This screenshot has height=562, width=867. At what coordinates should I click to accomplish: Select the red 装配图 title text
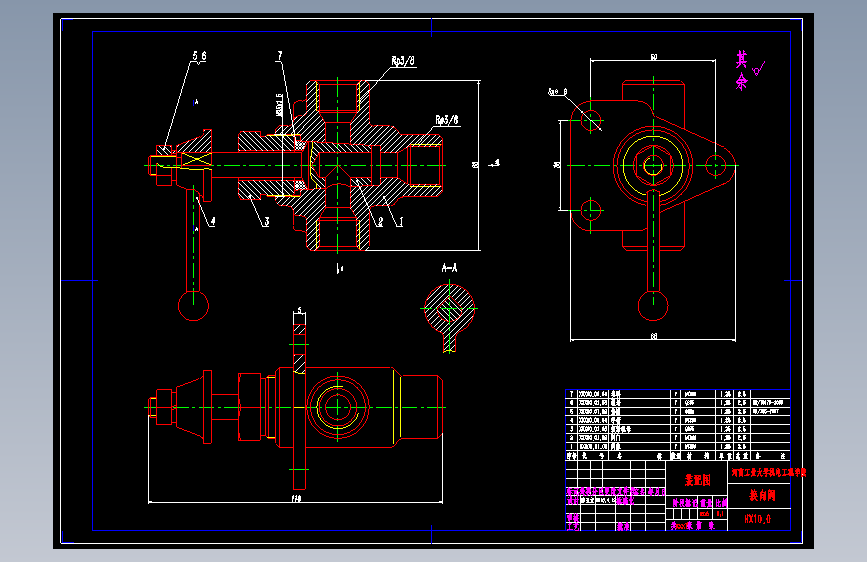(x=697, y=480)
